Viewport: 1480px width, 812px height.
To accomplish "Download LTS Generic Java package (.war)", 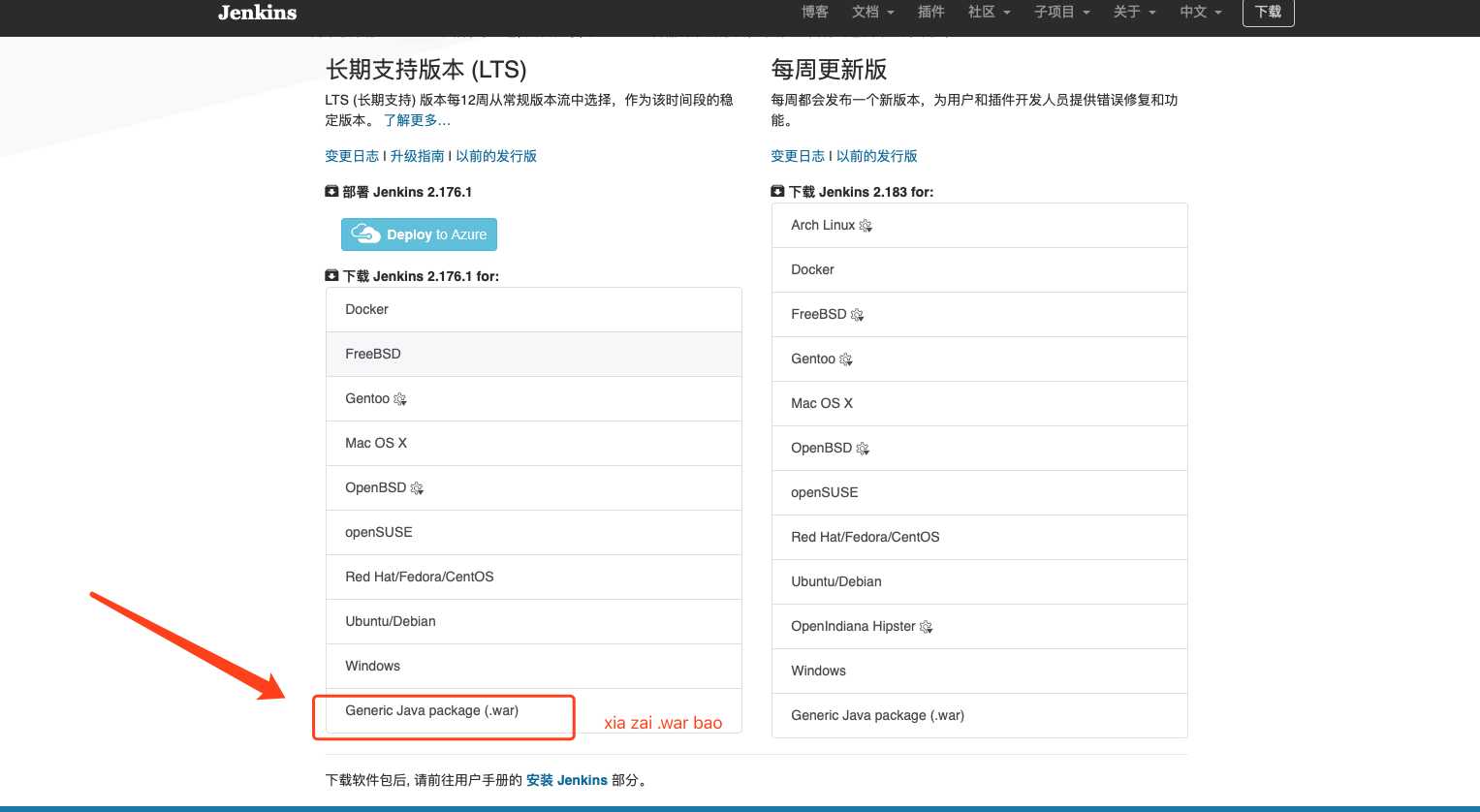I will 534,710.
